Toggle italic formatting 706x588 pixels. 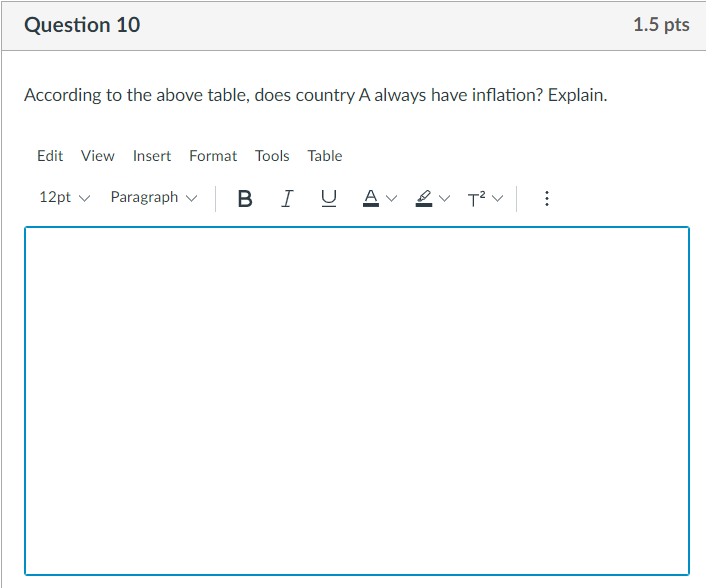287,198
